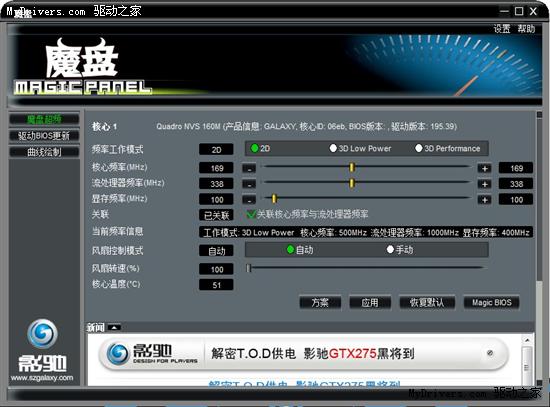Viewport: 550px width, 407px height.
Task: Click the 核心 1 label
Action: 104,126
